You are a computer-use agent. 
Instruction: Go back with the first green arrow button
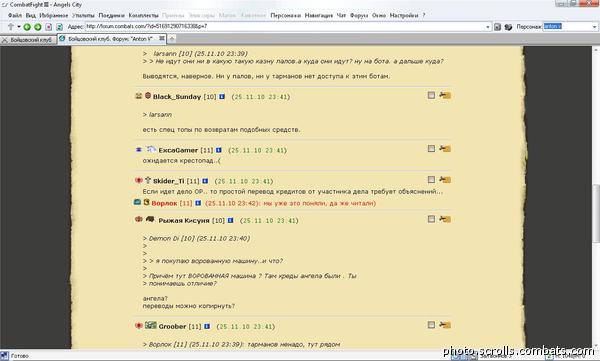point(27,27)
